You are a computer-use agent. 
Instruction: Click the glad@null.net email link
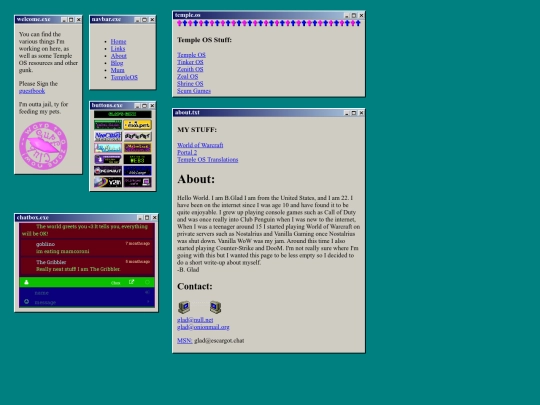(x=195, y=320)
